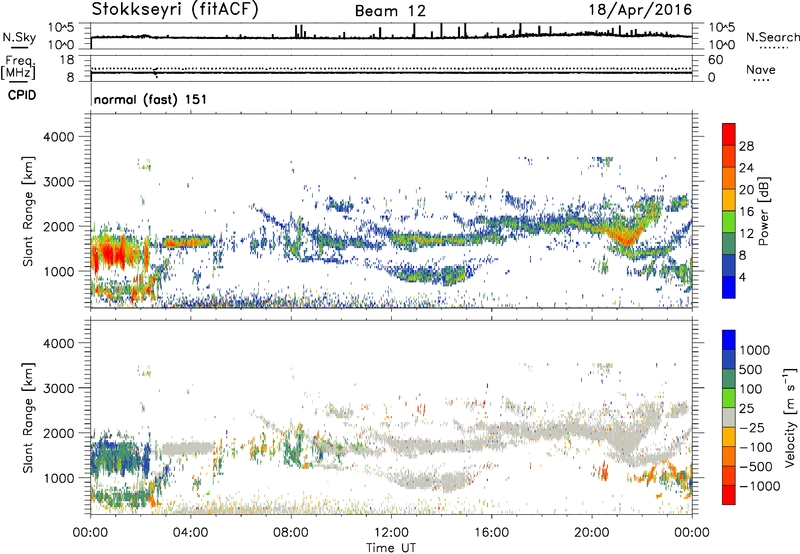
Task: Click the '16:00' time axis tick label
Action: (x=491, y=533)
